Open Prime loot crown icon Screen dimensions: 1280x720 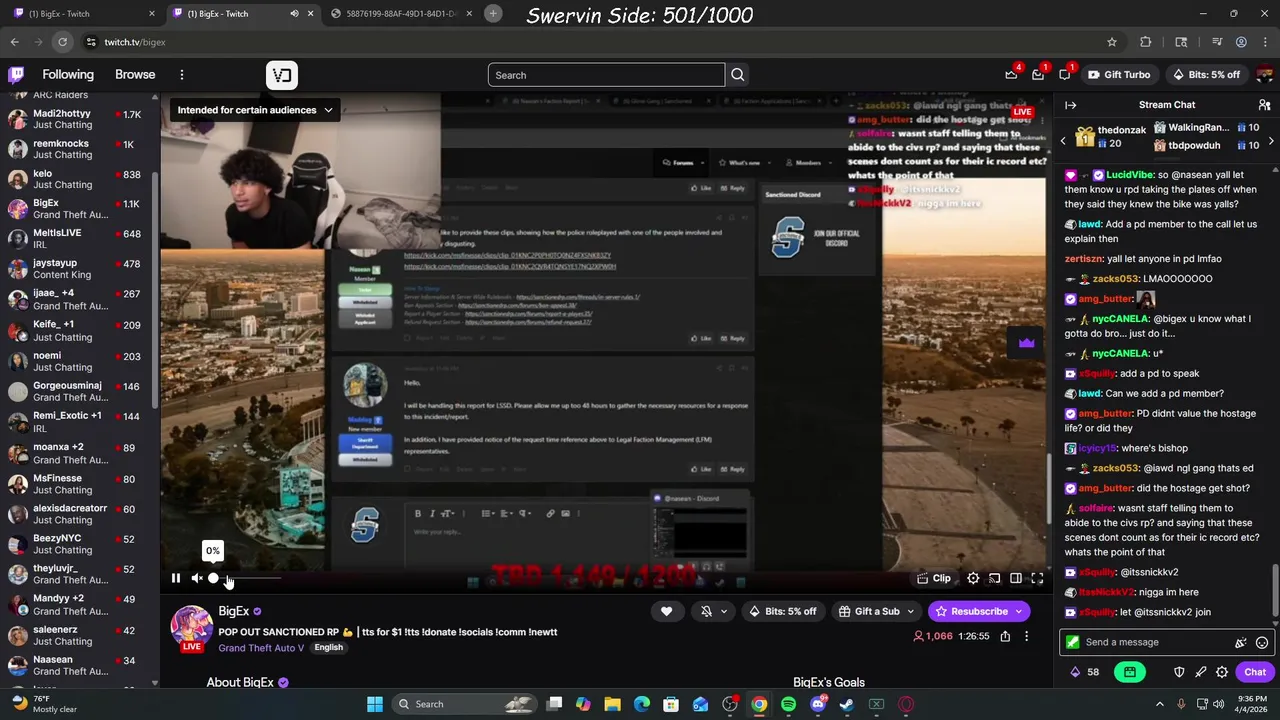[x=1011, y=75]
